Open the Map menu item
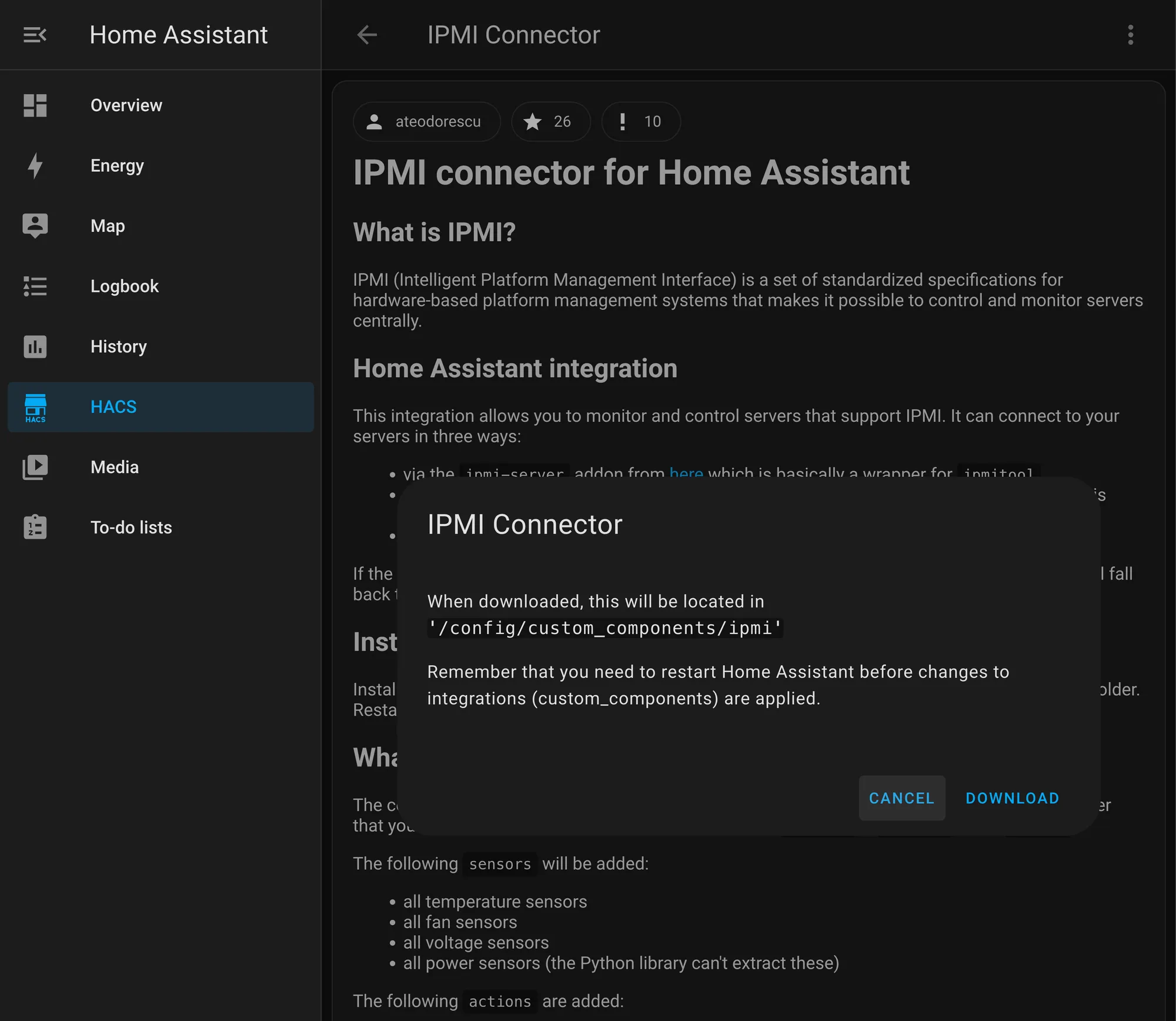The image size is (1176, 1021). coord(161,226)
